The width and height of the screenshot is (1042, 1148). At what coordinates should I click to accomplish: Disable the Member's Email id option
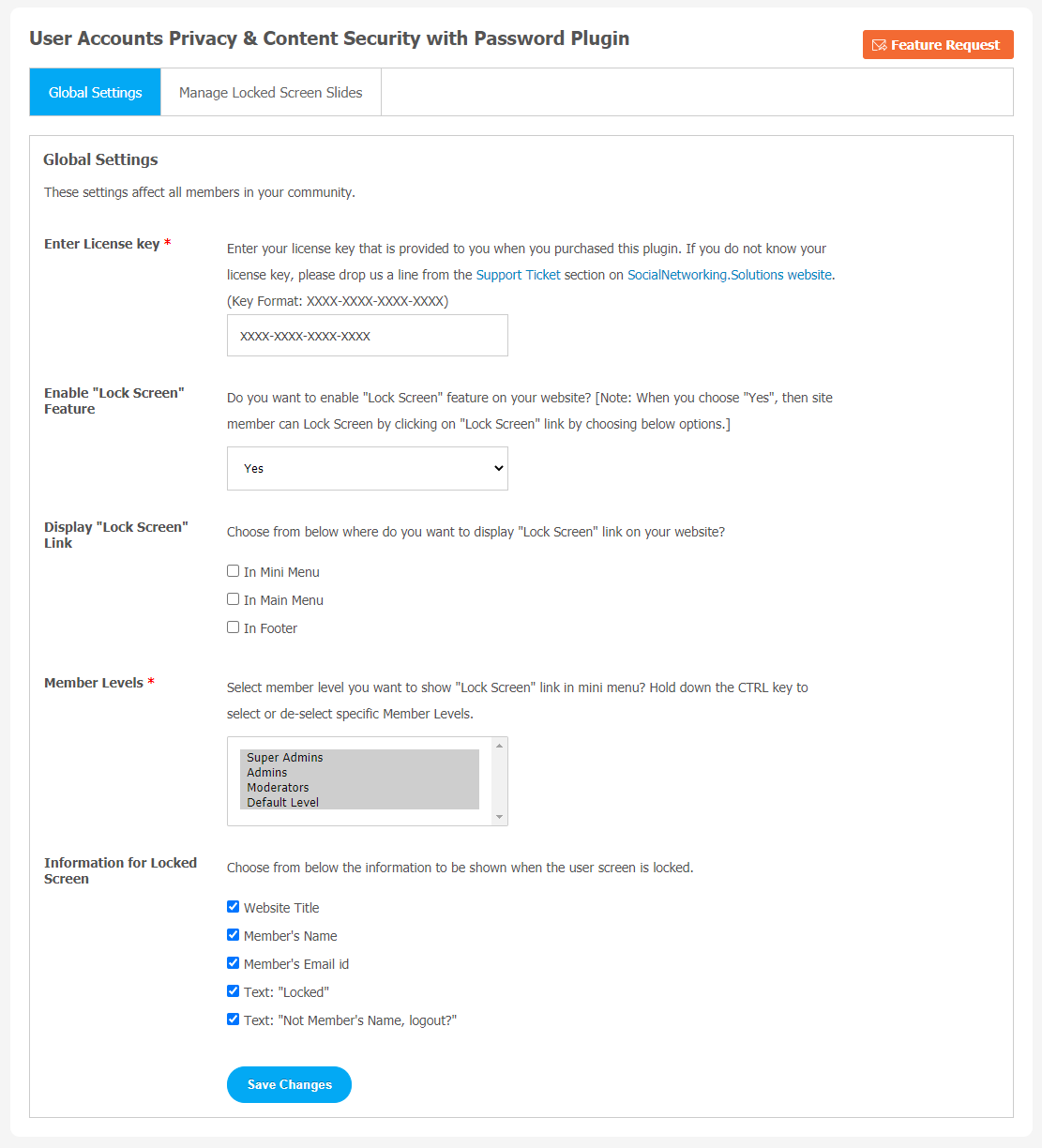pos(234,963)
